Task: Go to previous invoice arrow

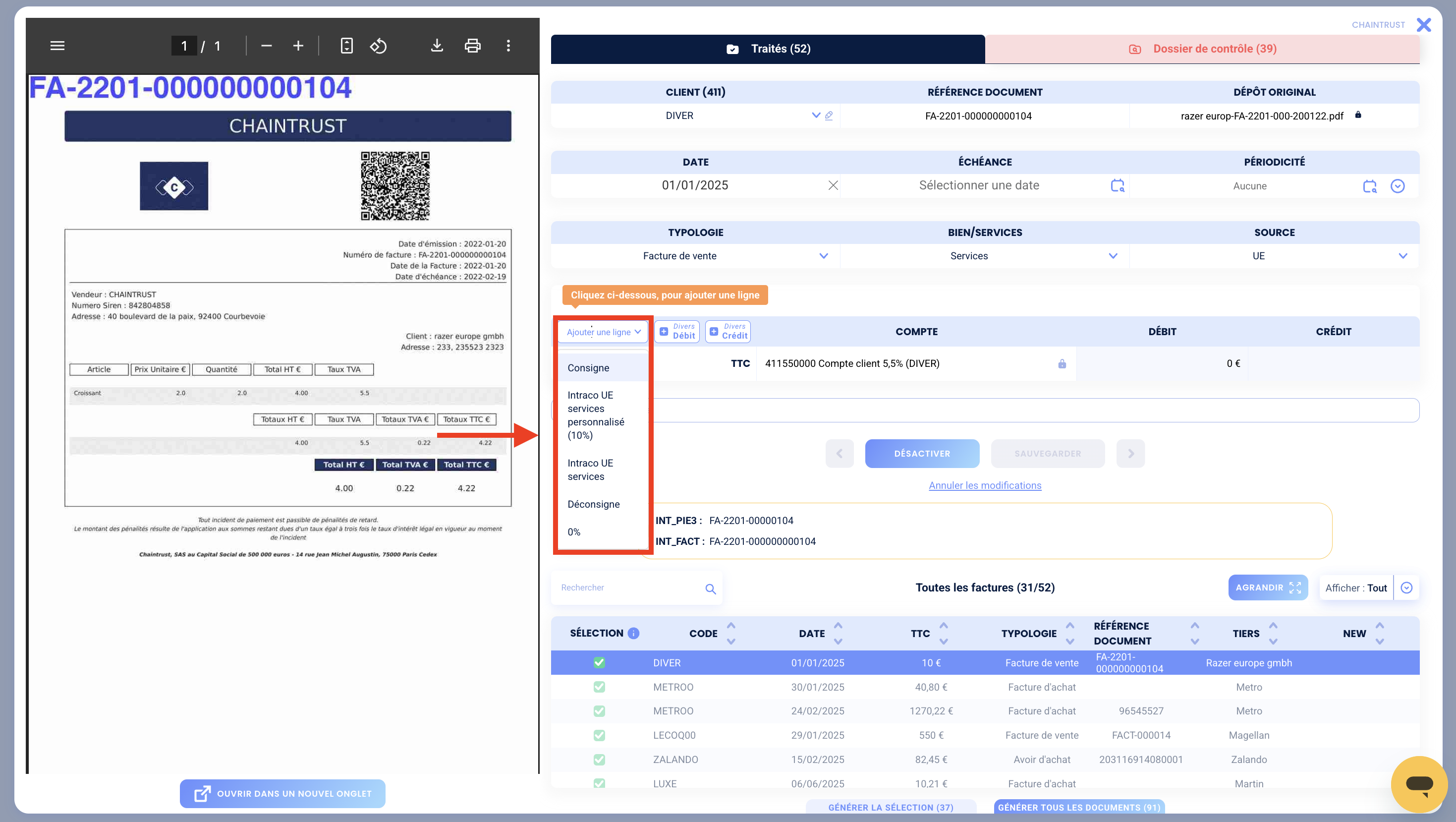Action: (839, 454)
